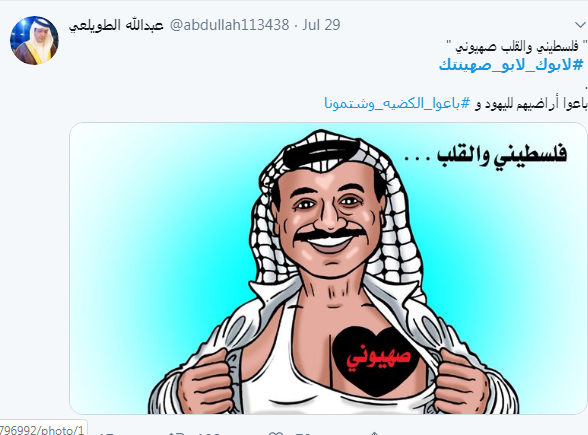588x435 pixels.
Task: Open hashtag #لابوك_لابو_صهينتك
Action: [x=511, y=64]
